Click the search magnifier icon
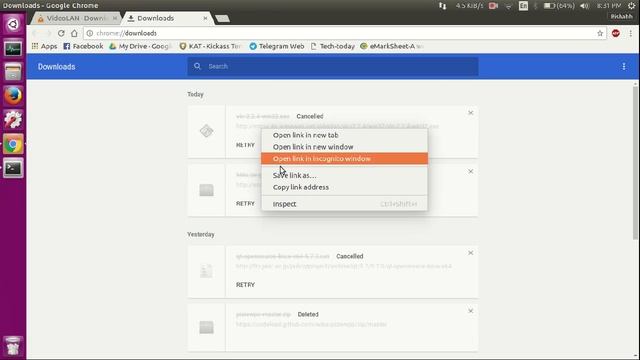The image size is (640, 360). (198, 66)
